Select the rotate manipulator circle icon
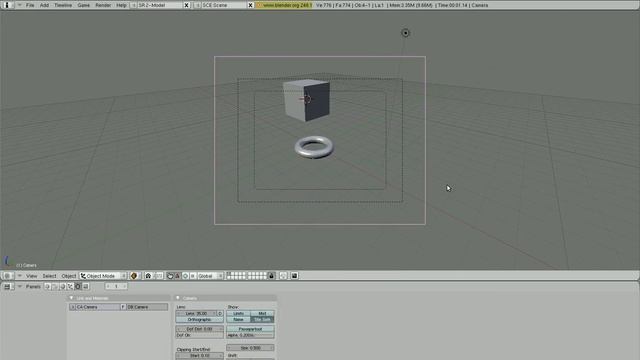Image resolution: width=640 pixels, height=360 pixels. pyautogui.click(x=185, y=276)
